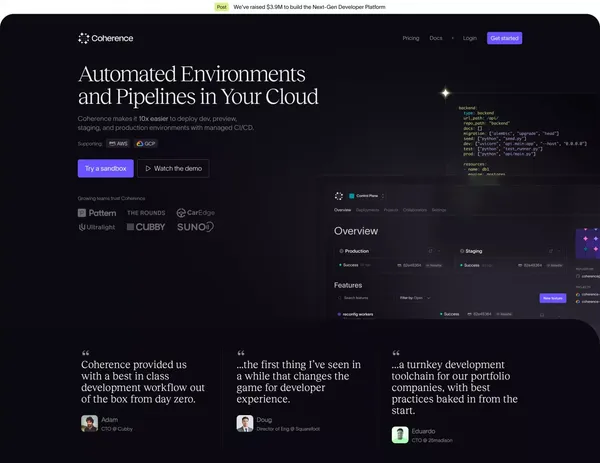The image size is (600, 463).
Task: Open Staging environment external link icon
Action: (551, 251)
